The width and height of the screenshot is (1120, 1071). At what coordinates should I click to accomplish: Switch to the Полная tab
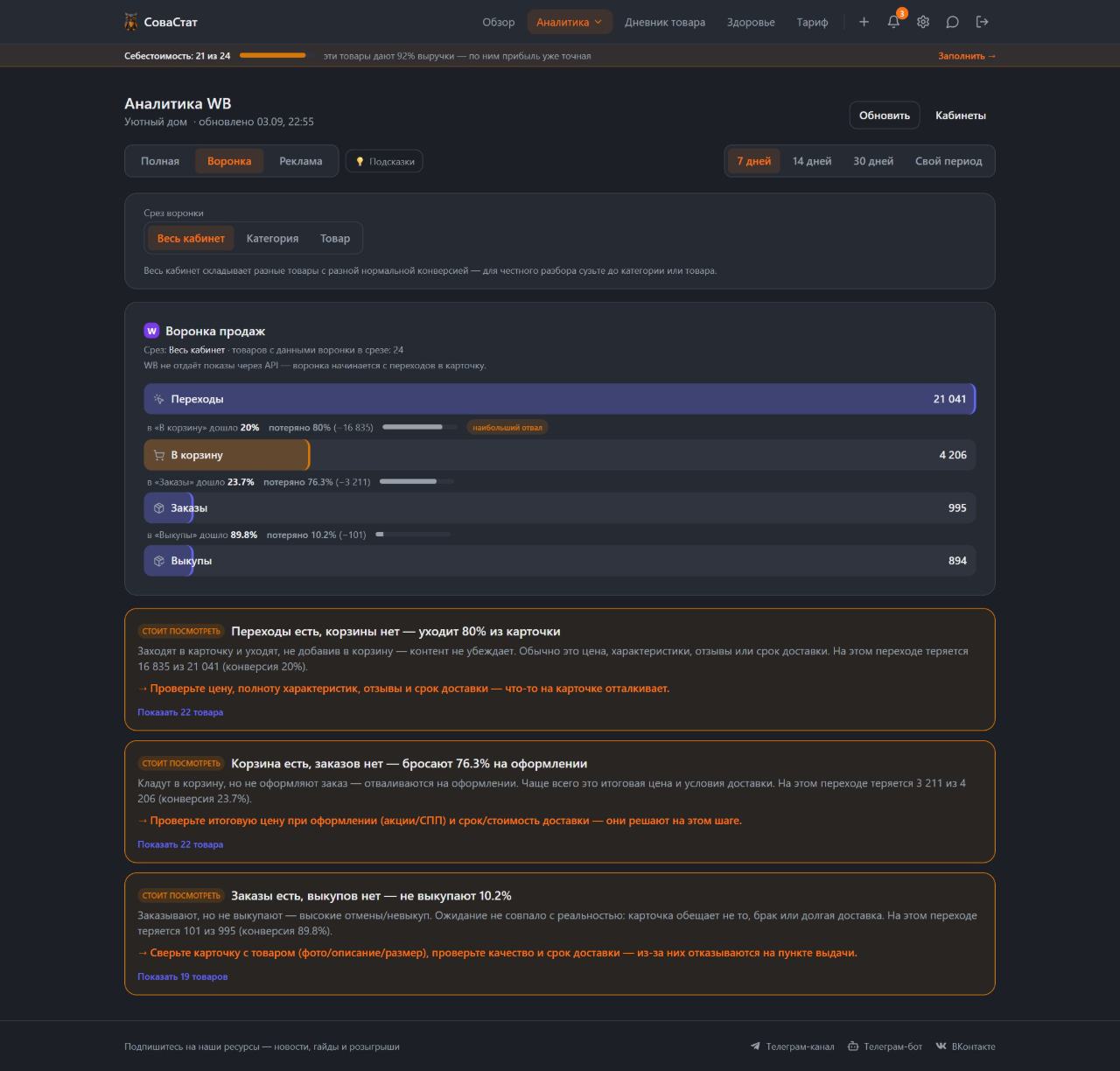coord(160,161)
